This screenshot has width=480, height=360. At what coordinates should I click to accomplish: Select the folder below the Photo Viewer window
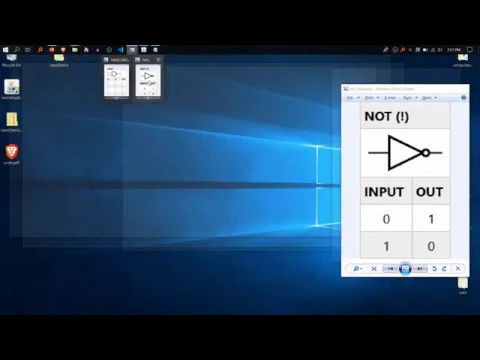(x=463, y=286)
